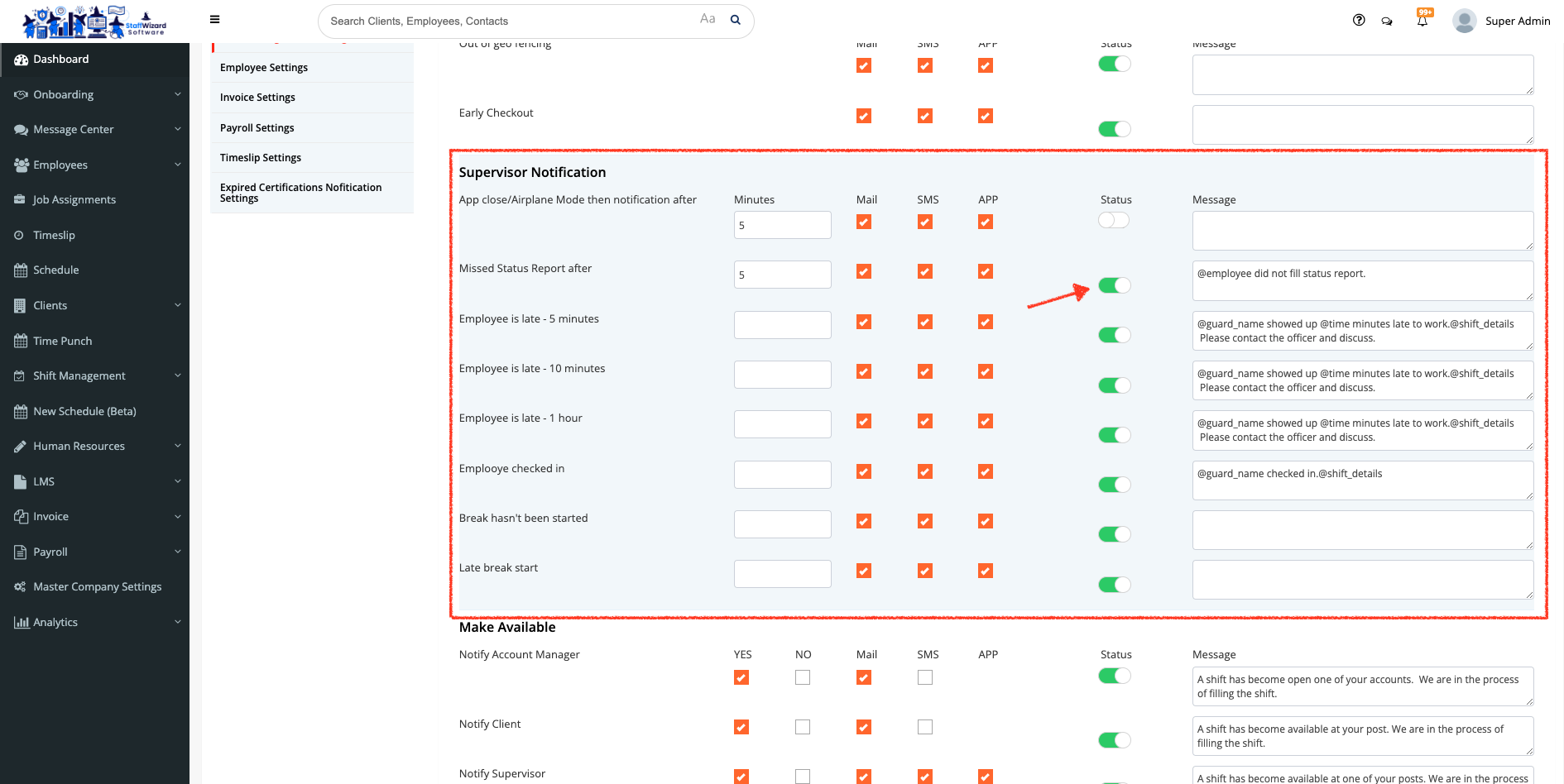Screen dimensions: 1564x784
Task: Open the help question mark icon
Action: [1359, 21]
